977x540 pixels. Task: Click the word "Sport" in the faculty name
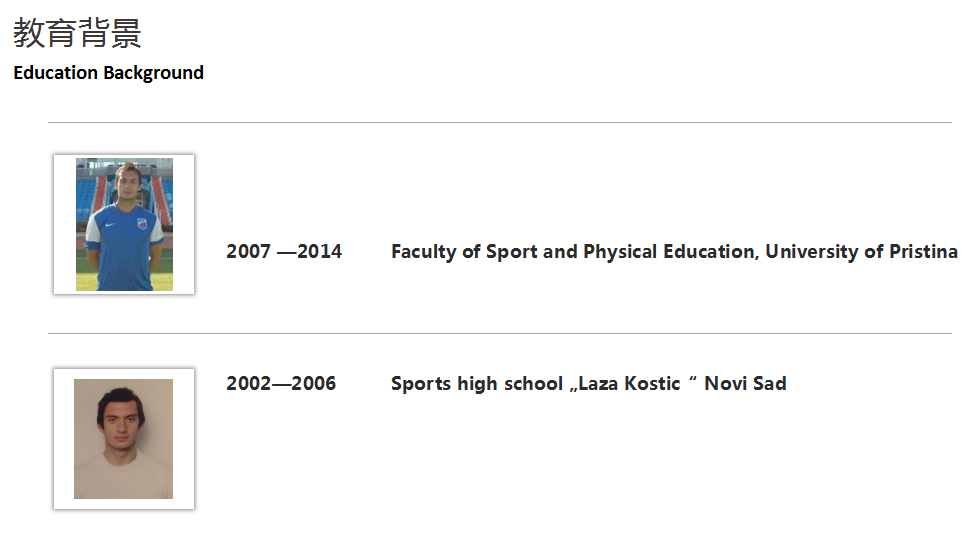point(512,252)
